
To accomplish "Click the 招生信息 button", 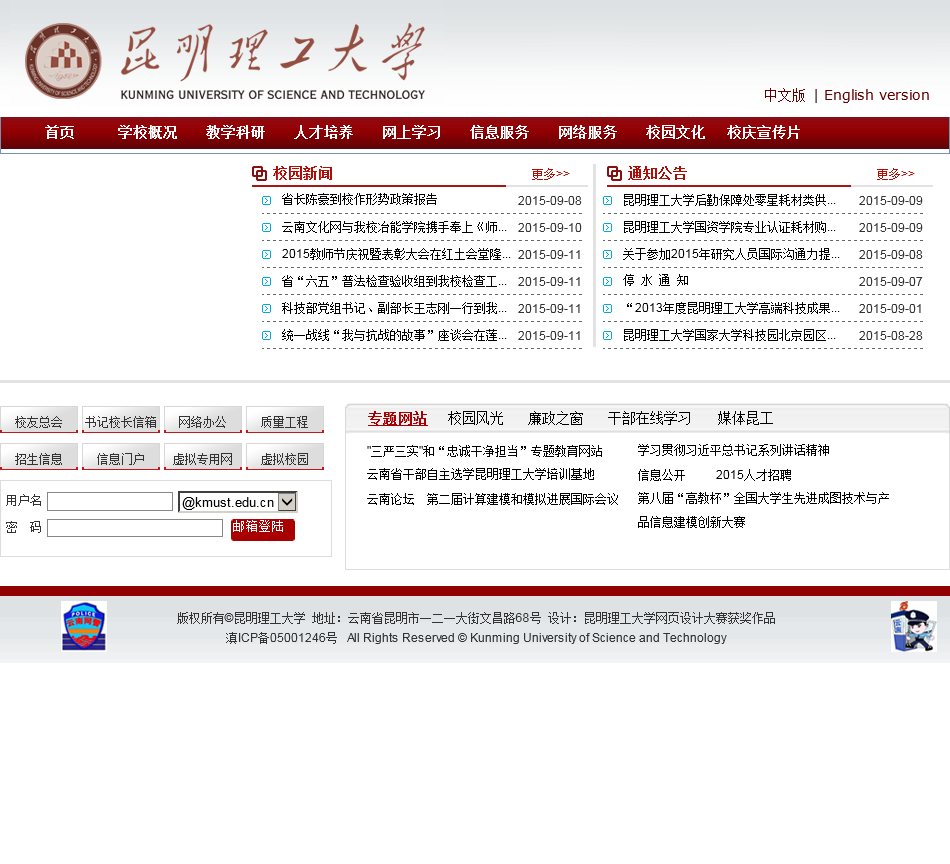I will (x=39, y=457).
